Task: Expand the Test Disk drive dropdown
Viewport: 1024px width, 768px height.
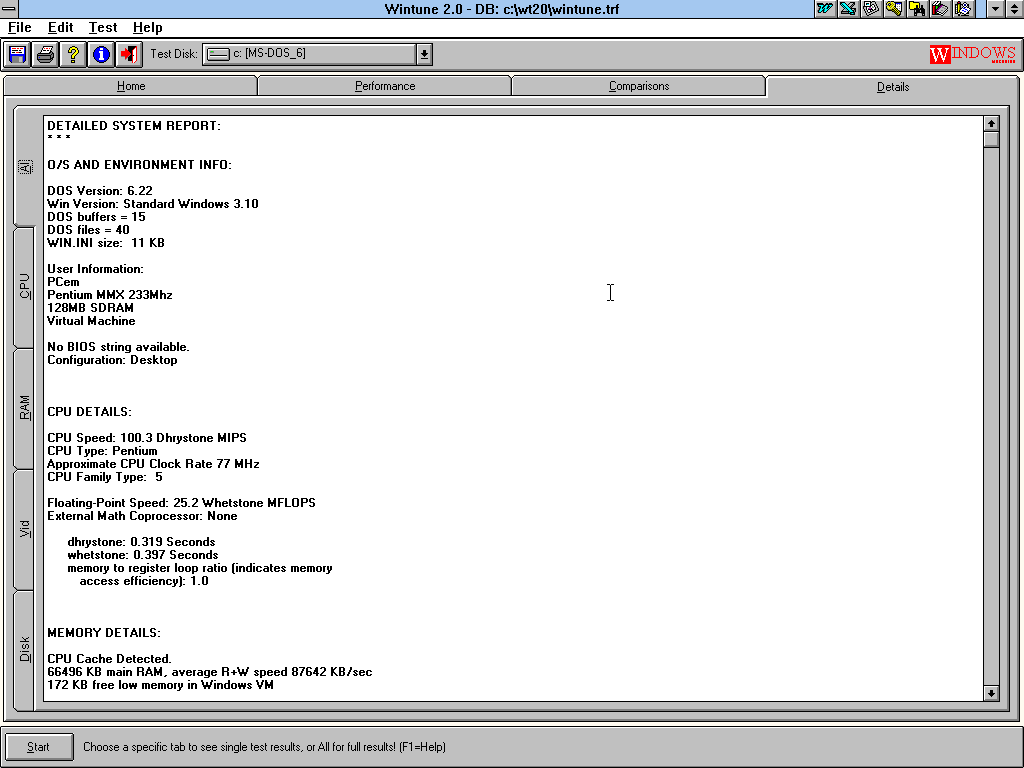Action: point(424,54)
